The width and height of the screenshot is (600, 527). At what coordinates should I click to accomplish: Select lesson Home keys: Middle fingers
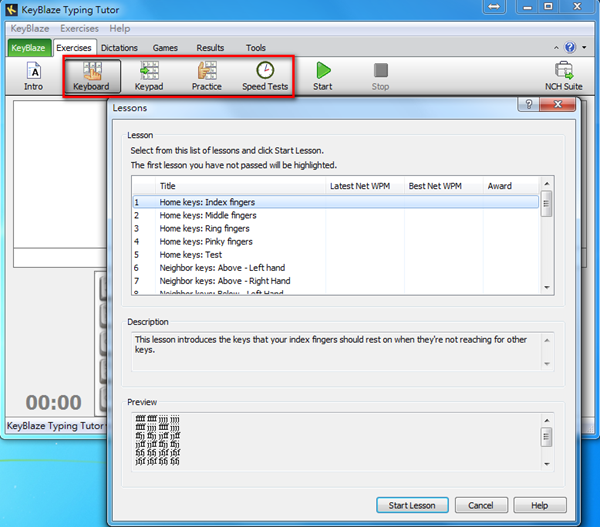coord(336,215)
